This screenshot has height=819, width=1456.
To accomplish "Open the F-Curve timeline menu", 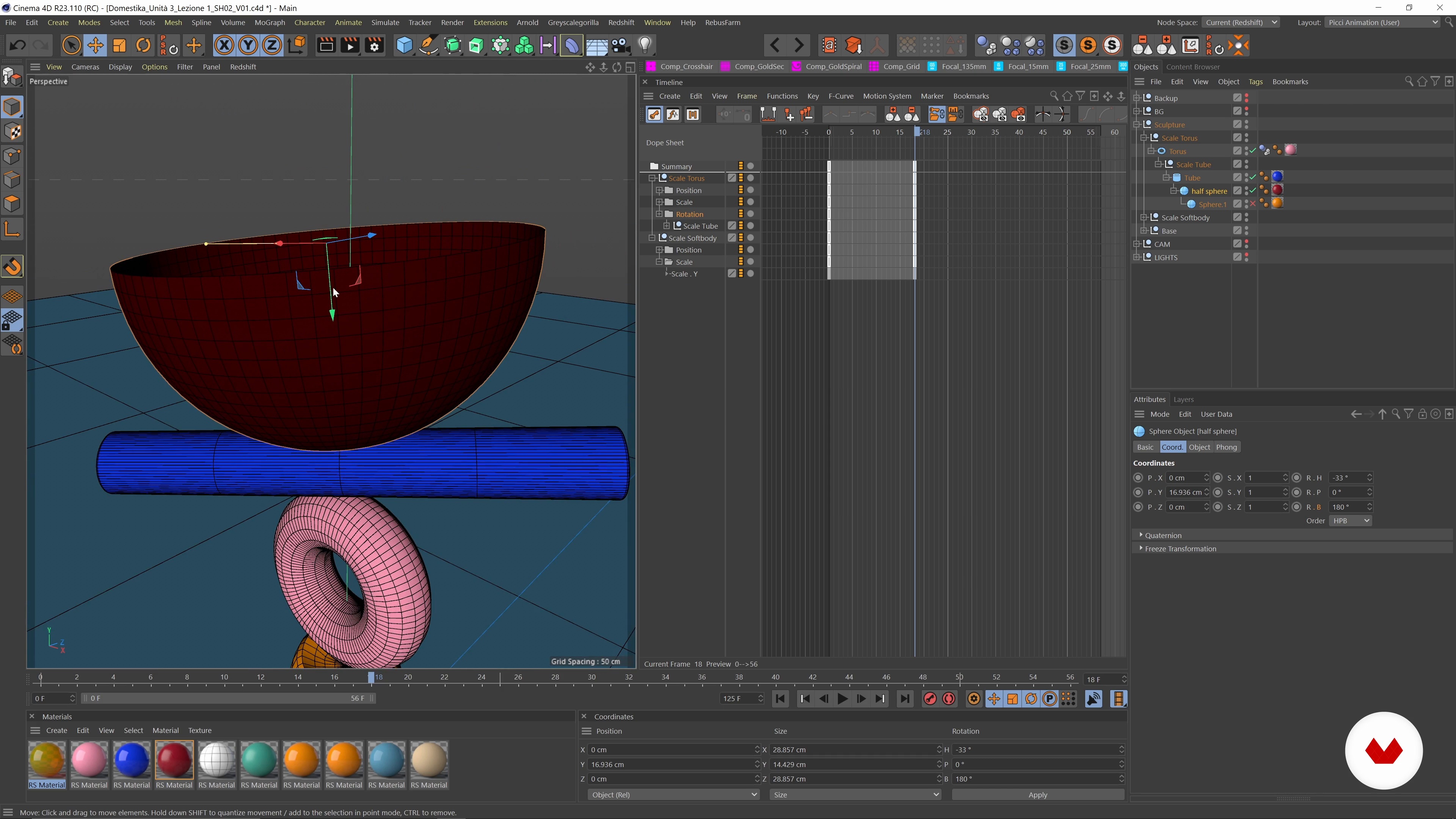I will point(841,96).
